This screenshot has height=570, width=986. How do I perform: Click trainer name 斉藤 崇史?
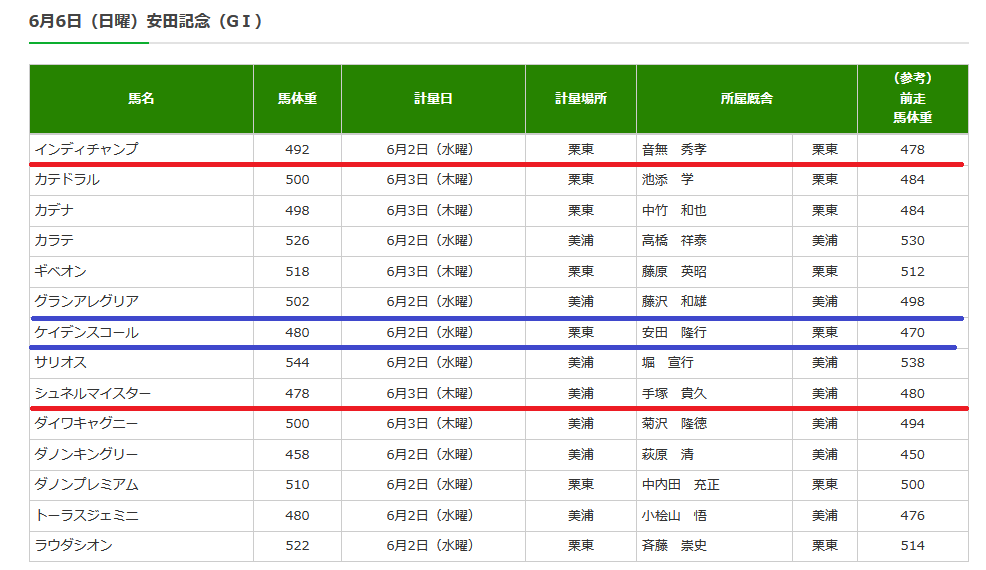674,546
